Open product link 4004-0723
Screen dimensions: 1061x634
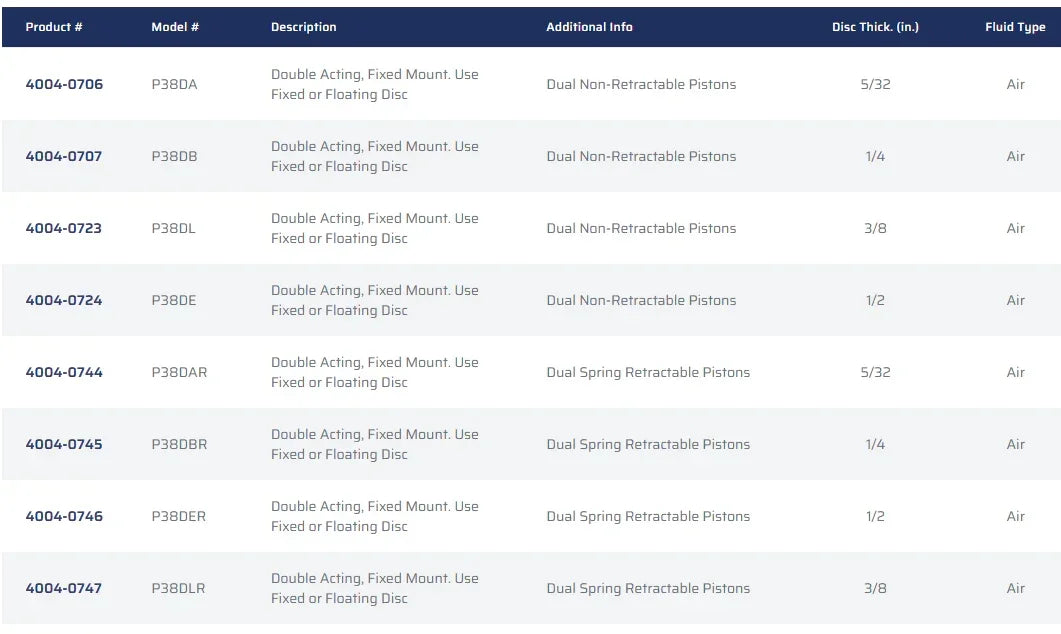click(x=64, y=228)
